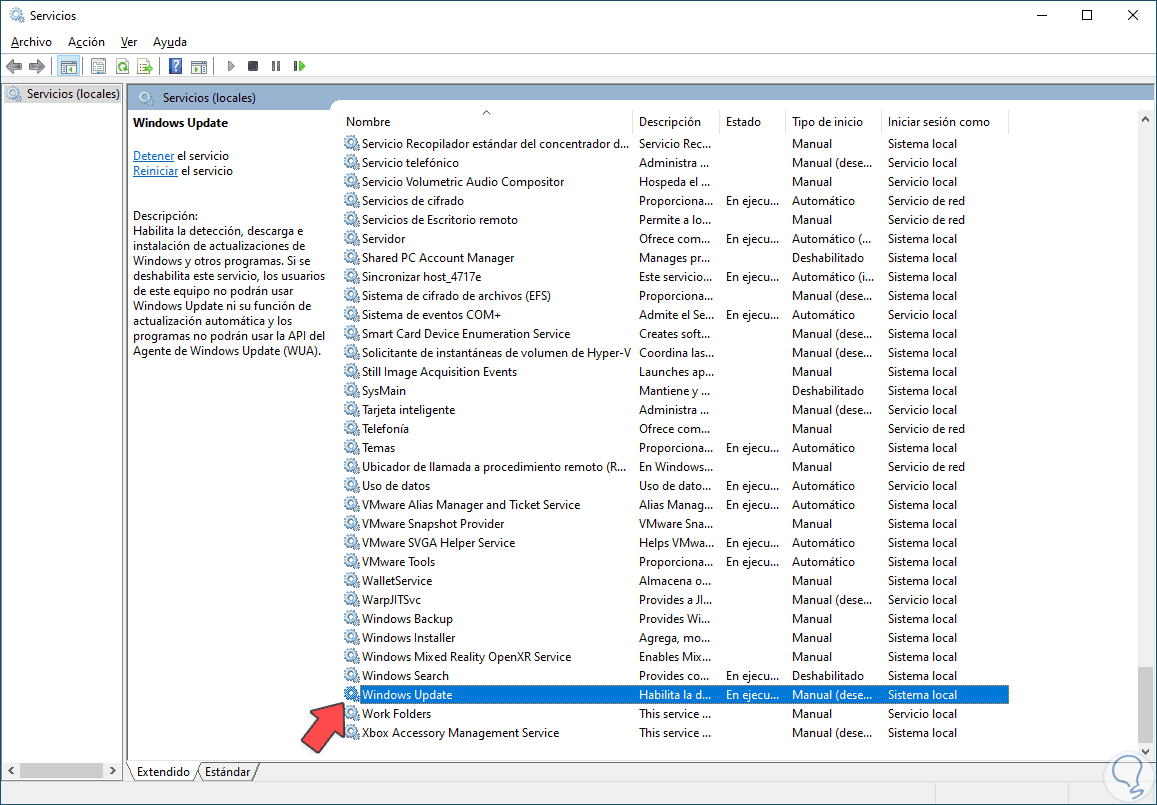Select the Shared PC Account Manager service
This screenshot has height=805, width=1157.
(676, 258)
